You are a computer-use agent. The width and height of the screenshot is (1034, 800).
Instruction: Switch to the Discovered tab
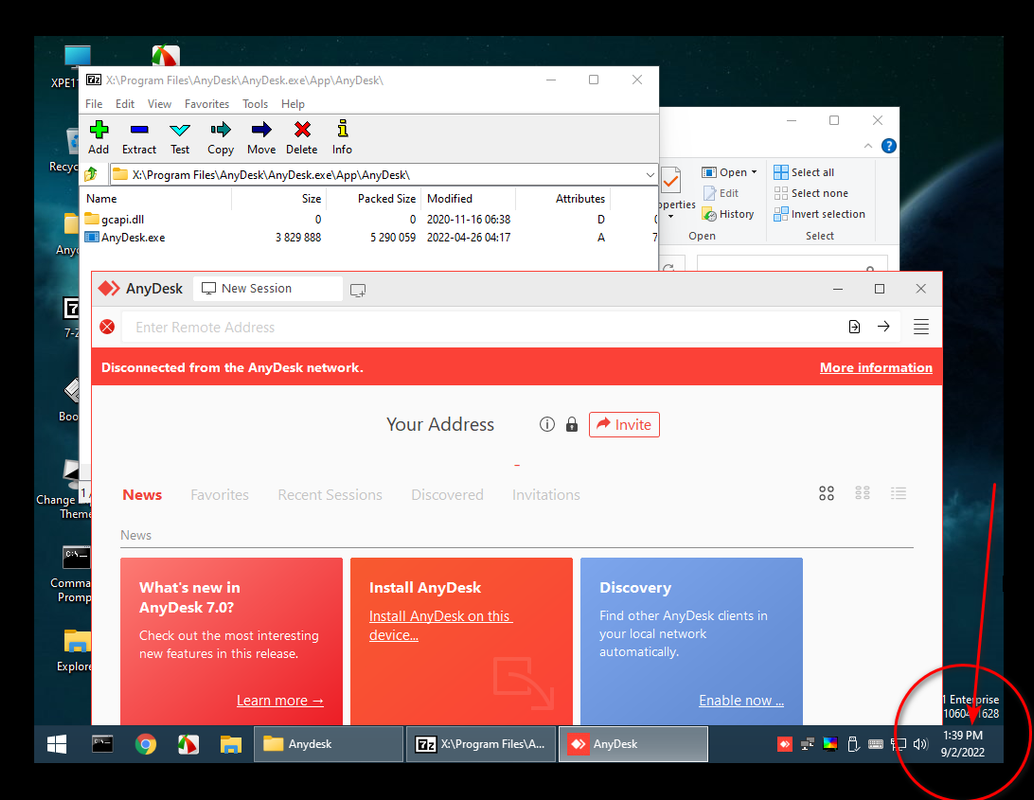click(447, 495)
